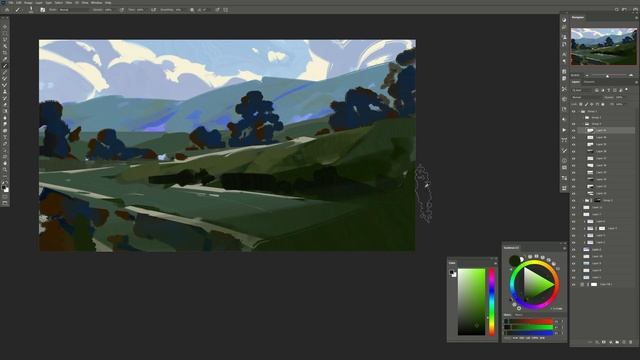Hide the Color Fill 1 layer
This screenshot has height=360, width=640.
point(573,284)
